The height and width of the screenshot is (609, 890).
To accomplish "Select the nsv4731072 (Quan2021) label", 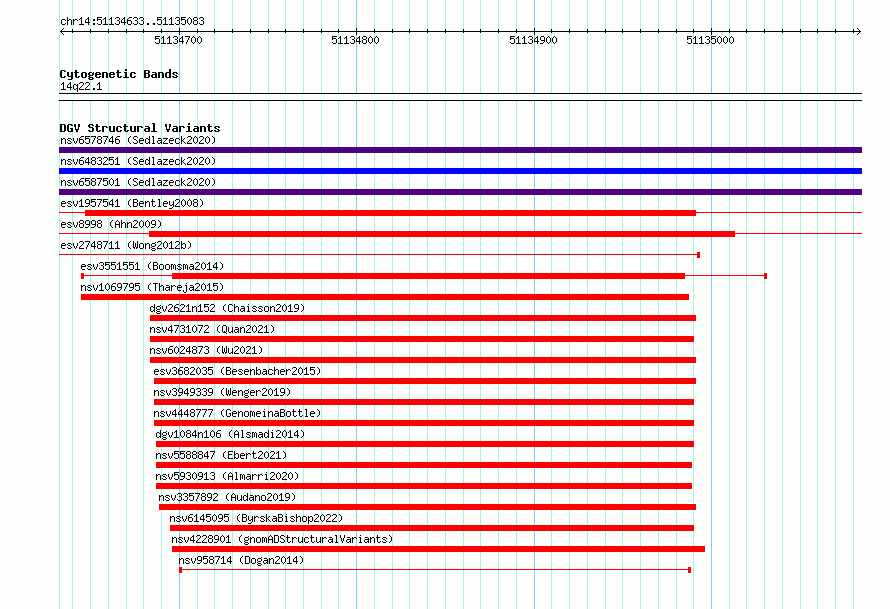I will tap(212, 329).
